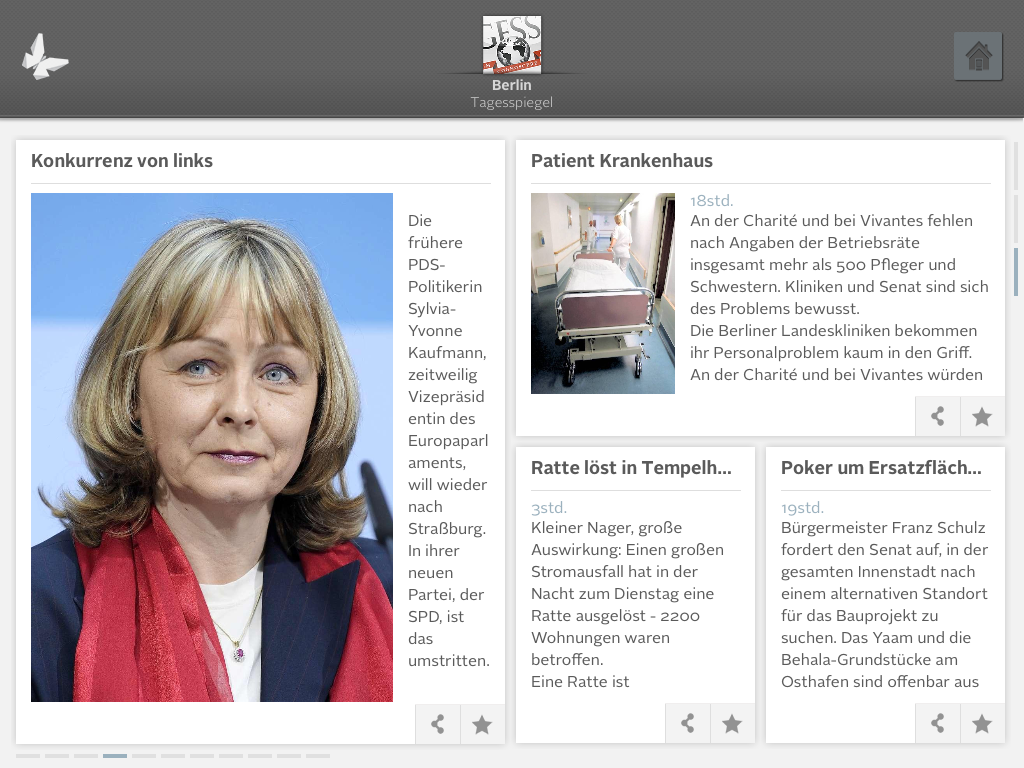The height and width of the screenshot is (768, 1024).
Task: Jump to first page indicator dash
Action: (x=28, y=756)
